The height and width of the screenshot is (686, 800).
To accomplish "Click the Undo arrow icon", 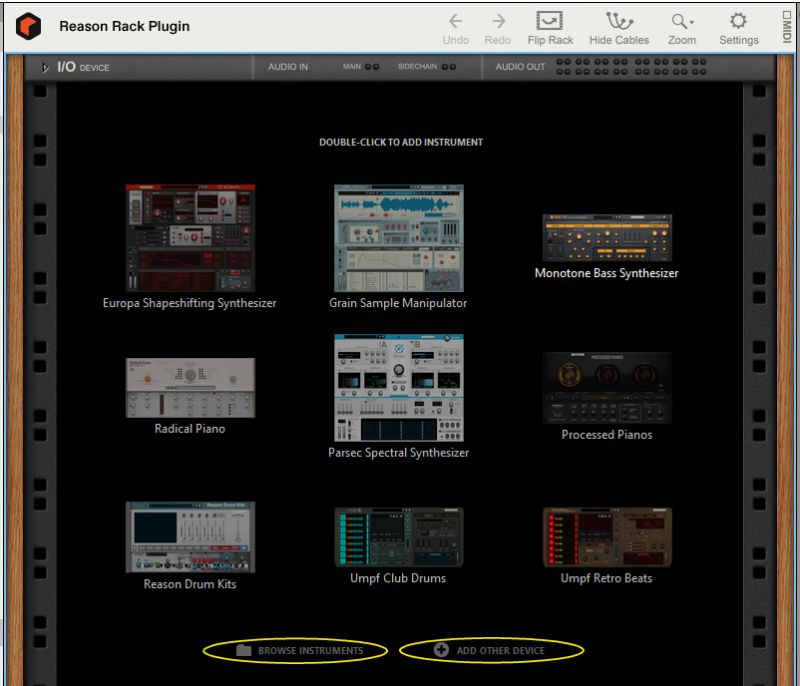I will 455,22.
